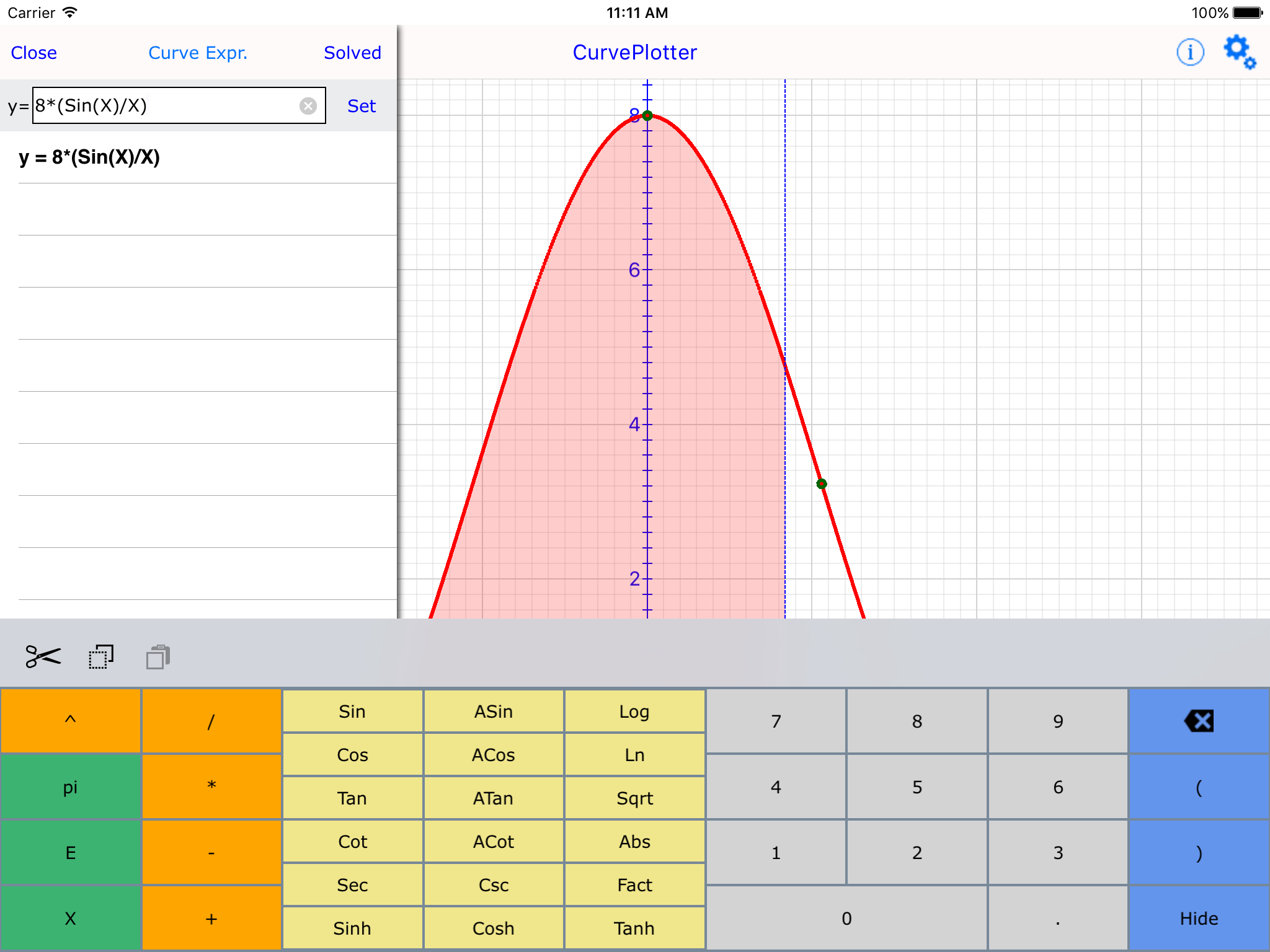Tap the paste clipboard icon
The width and height of the screenshot is (1270, 952).
click(158, 656)
